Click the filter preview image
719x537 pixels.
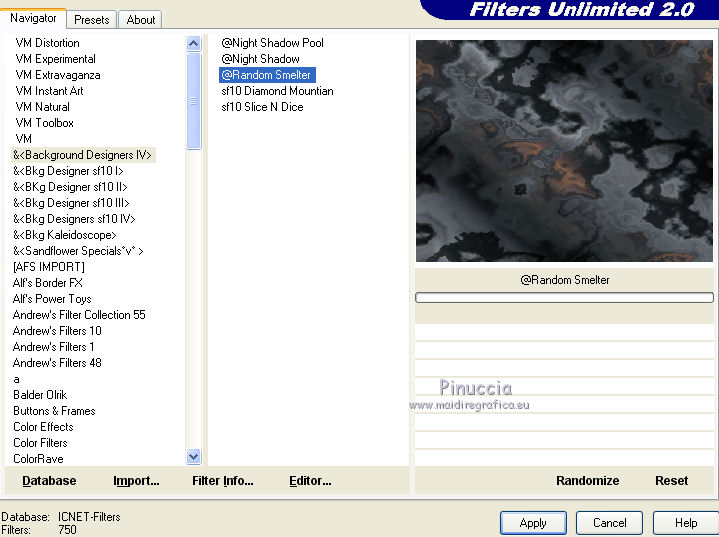pyautogui.click(x=564, y=151)
